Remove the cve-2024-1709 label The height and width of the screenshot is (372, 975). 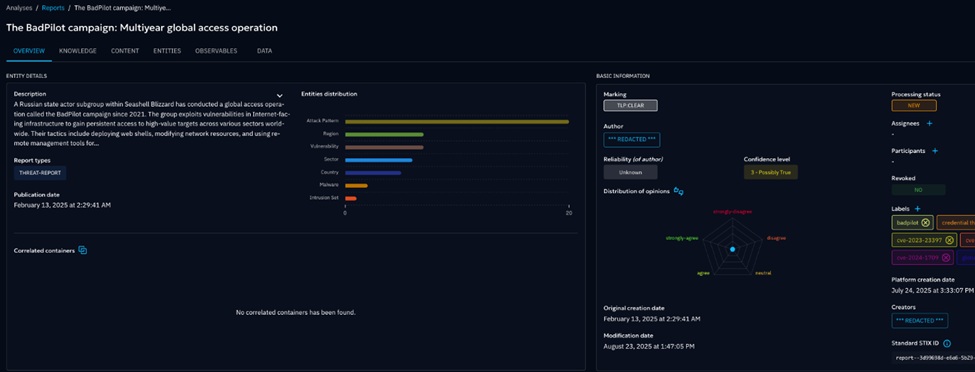coord(946,257)
